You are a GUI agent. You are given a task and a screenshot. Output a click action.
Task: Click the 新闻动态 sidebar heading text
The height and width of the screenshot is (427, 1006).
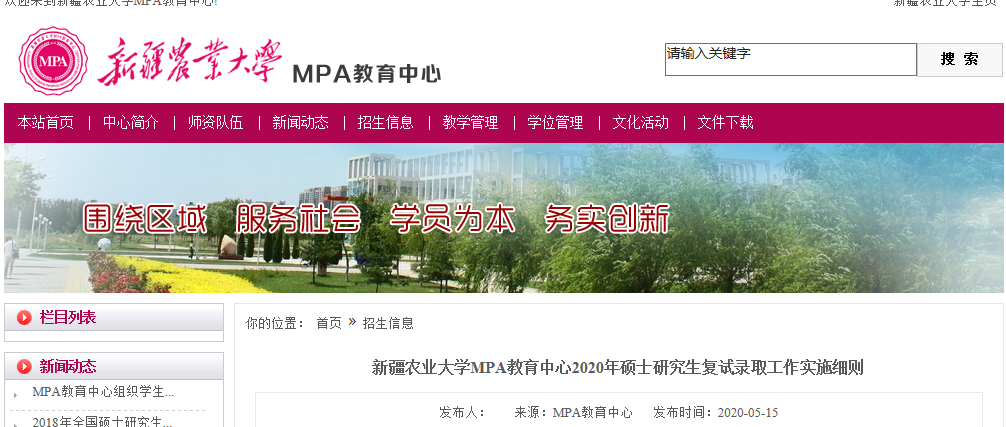68,367
